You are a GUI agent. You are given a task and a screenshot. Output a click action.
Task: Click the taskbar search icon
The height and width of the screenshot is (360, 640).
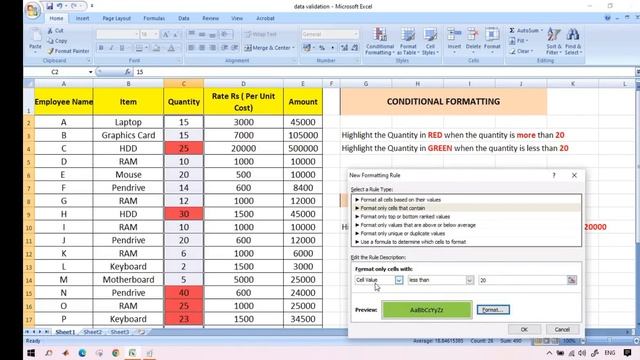[49, 353]
